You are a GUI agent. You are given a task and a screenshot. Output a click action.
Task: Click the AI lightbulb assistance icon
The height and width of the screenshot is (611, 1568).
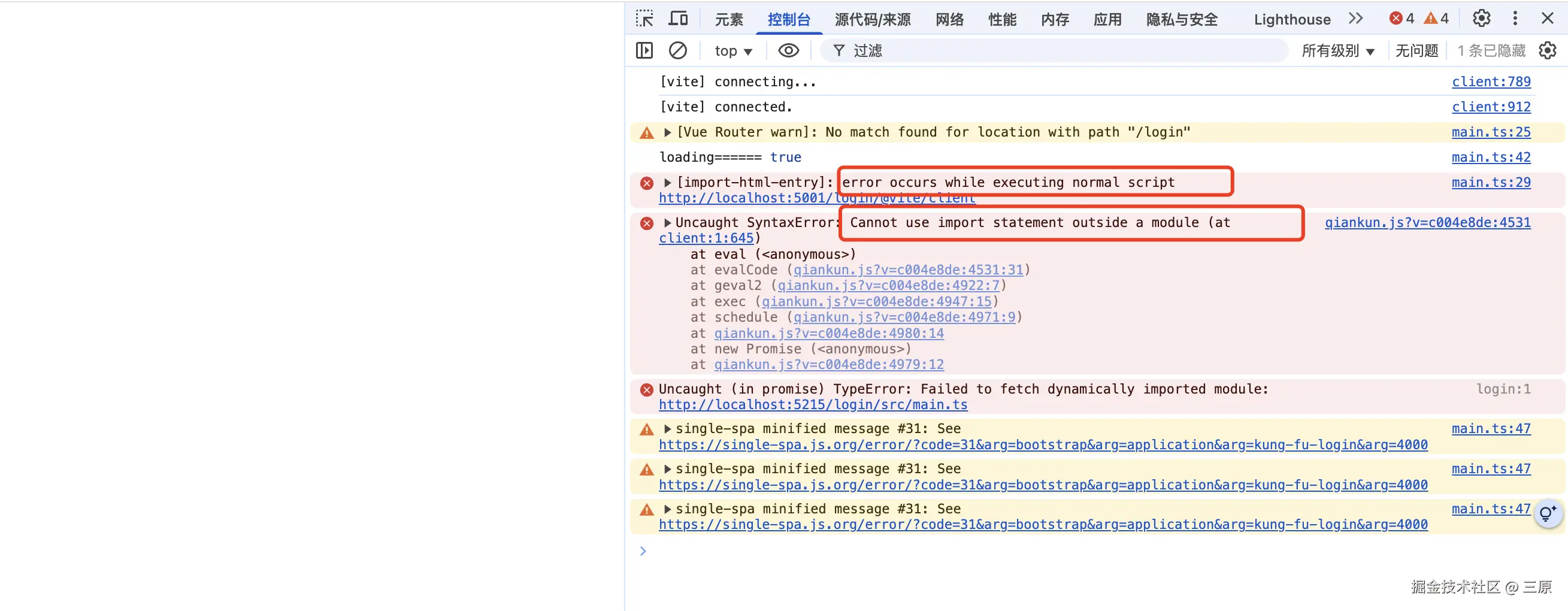pos(1547,514)
